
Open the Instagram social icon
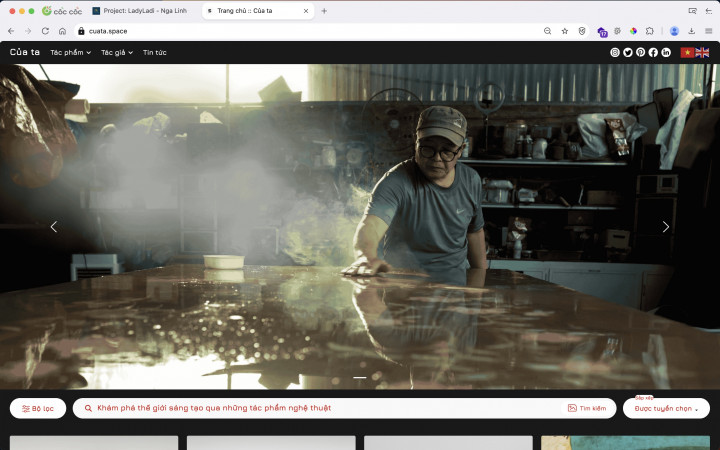click(615, 52)
